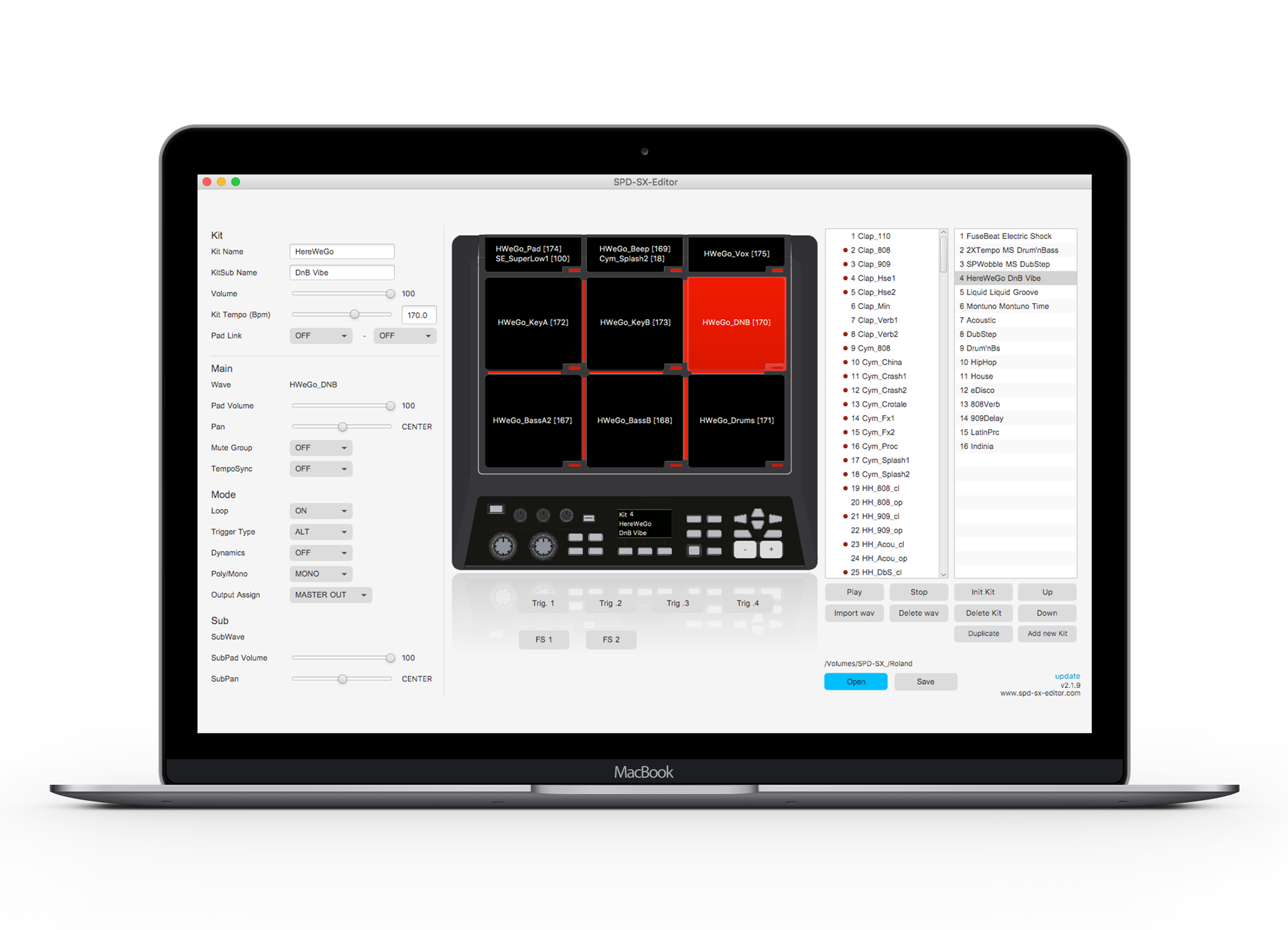Open the Dynamics dropdown

[x=321, y=553]
